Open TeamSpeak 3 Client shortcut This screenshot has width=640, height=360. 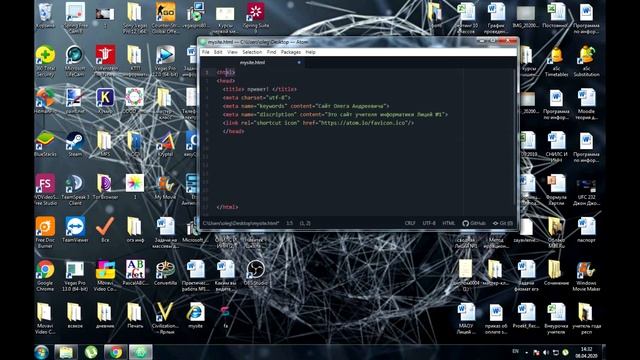tap(75, 190)
